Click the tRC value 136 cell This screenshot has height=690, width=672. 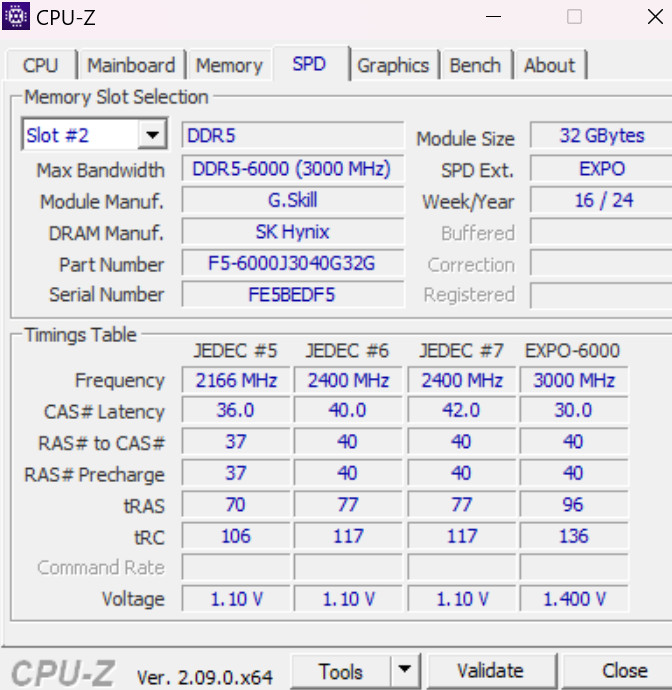574,536
